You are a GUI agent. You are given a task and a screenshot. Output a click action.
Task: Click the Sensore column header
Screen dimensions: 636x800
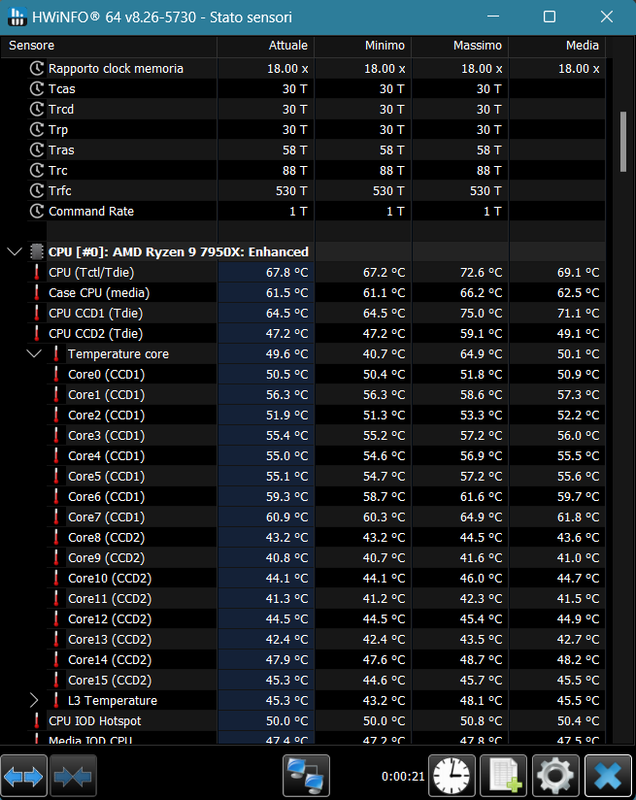(109, 46)
